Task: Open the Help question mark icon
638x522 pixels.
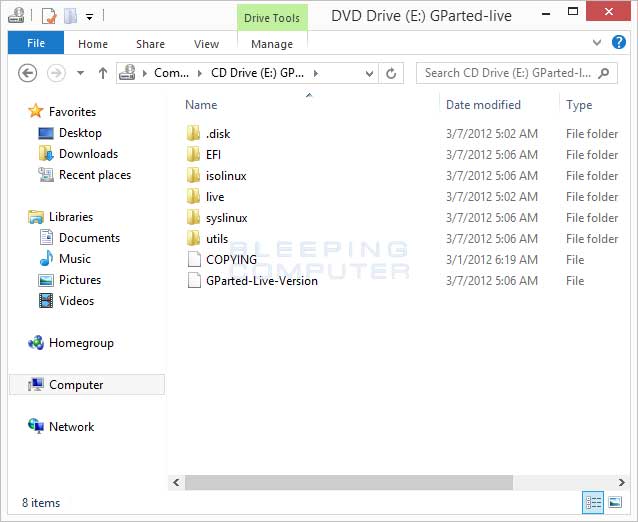Action: pyautogui.click(x=621, y=43)
